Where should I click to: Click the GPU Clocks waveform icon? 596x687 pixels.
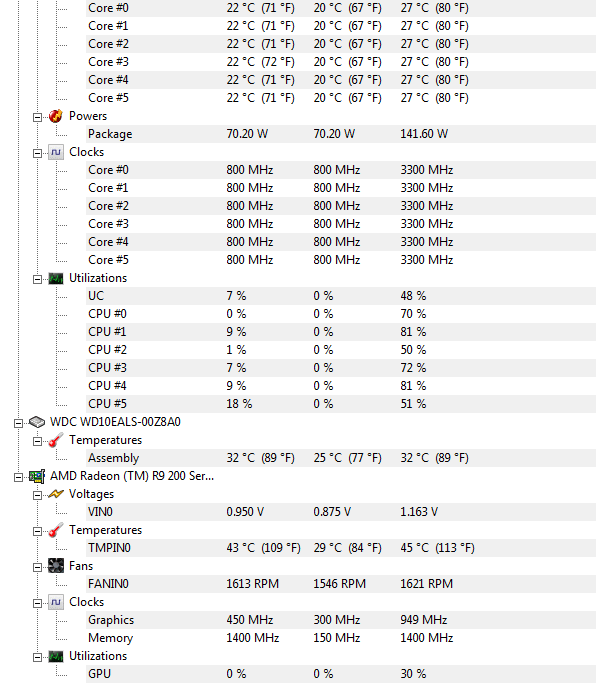pos(56,602)
